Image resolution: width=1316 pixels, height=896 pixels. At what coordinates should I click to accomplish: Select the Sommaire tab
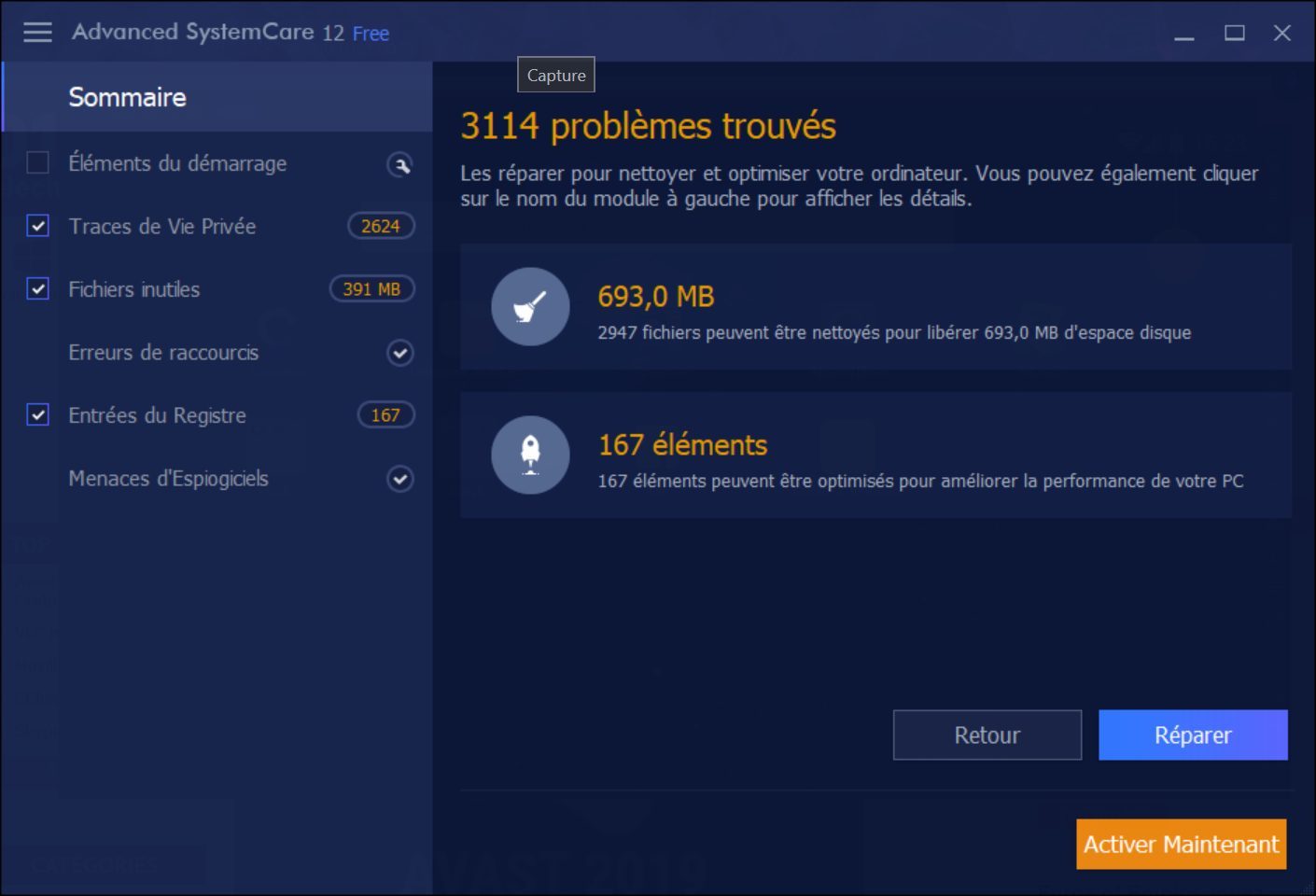[x=128, y=97]
